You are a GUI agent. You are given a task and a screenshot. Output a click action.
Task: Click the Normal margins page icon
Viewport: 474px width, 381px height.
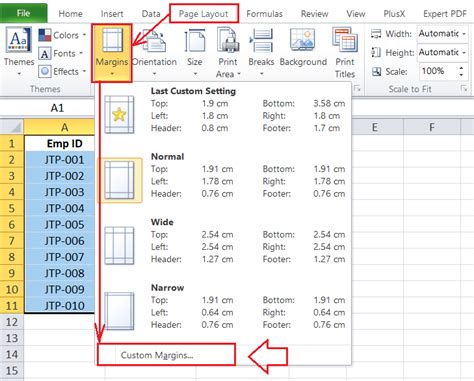pyautogui.click(x=119, y=180)
